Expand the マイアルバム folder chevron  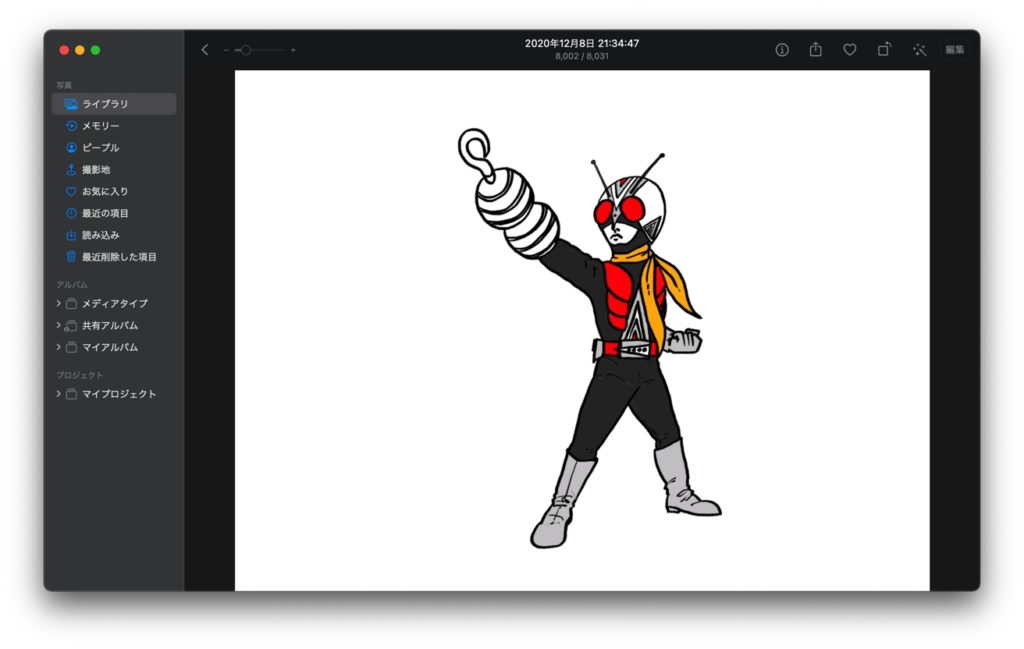coord(58,347)
